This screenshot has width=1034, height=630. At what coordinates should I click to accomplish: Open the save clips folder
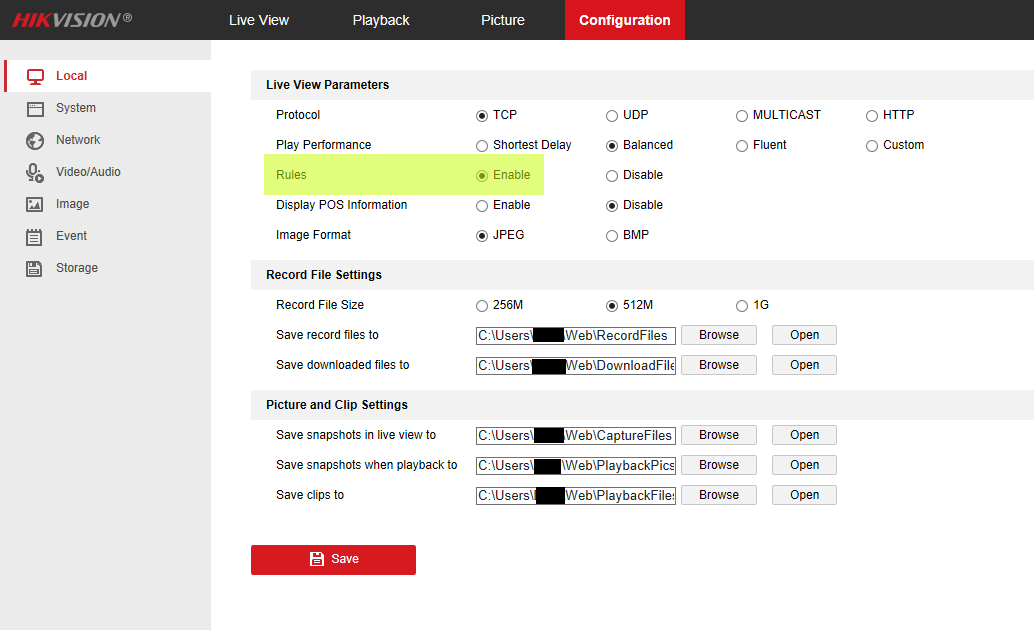click(x=804, y=495)
